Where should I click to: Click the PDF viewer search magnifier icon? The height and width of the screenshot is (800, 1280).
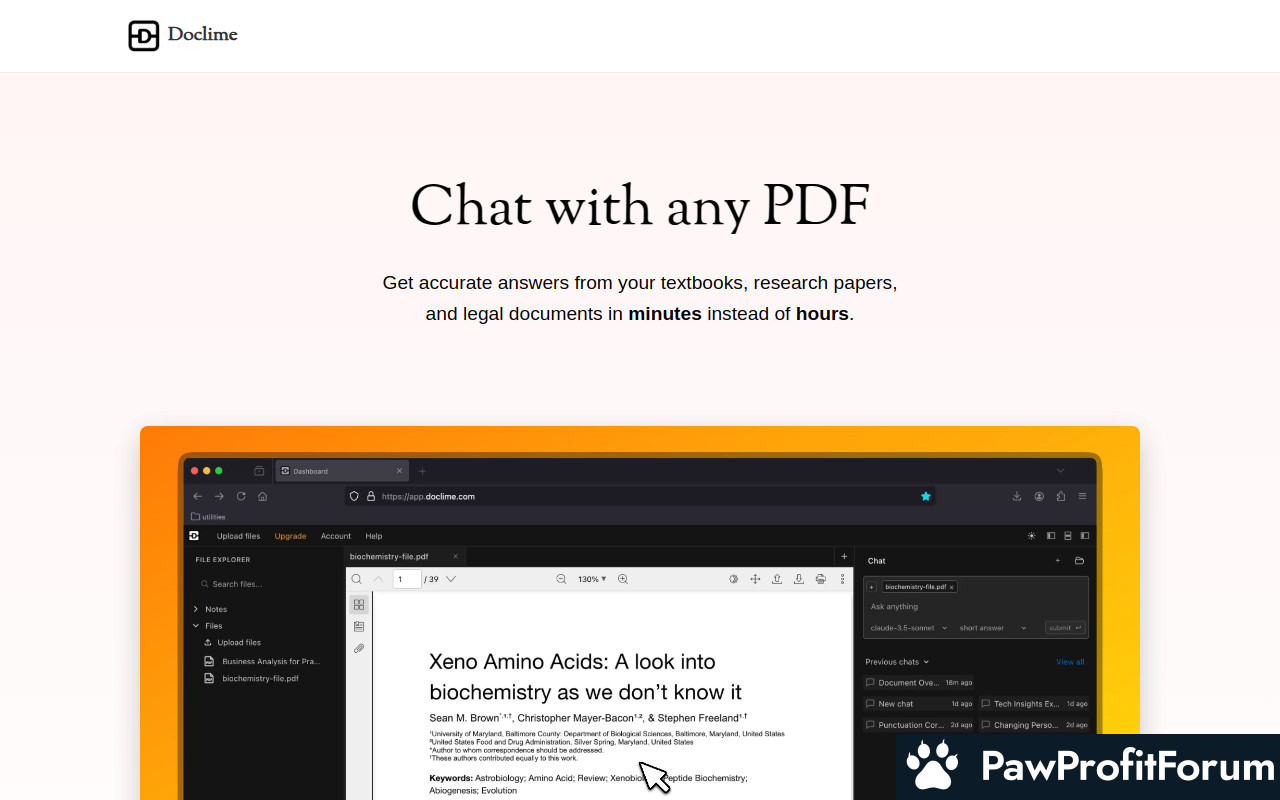pyautogui.click(x=357, y=579)
